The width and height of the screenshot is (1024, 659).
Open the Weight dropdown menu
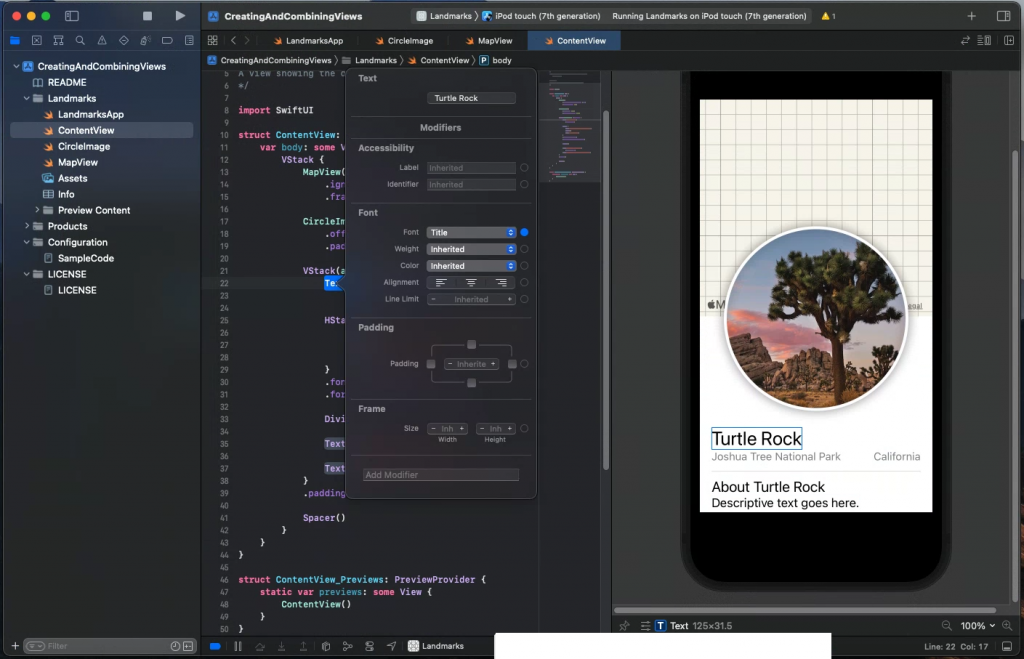471,249
